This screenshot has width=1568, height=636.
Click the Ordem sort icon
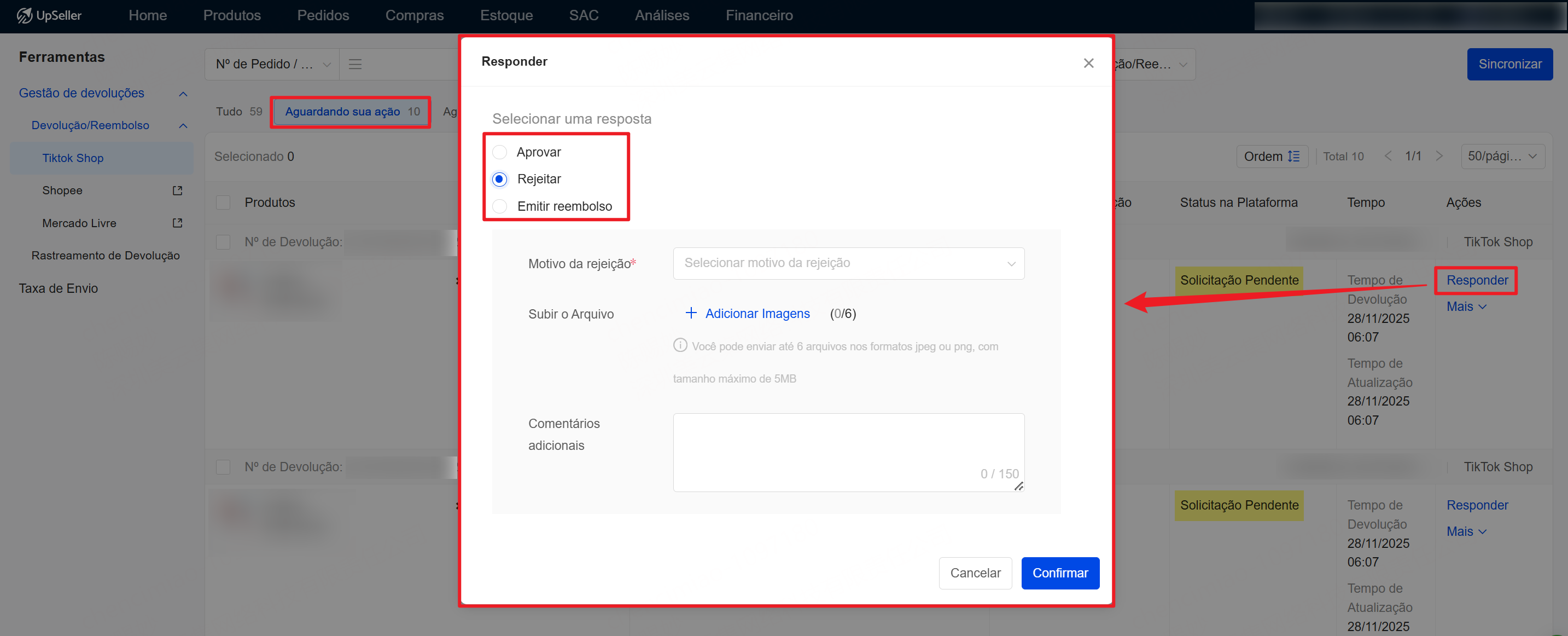click(x=1293, y=157)
